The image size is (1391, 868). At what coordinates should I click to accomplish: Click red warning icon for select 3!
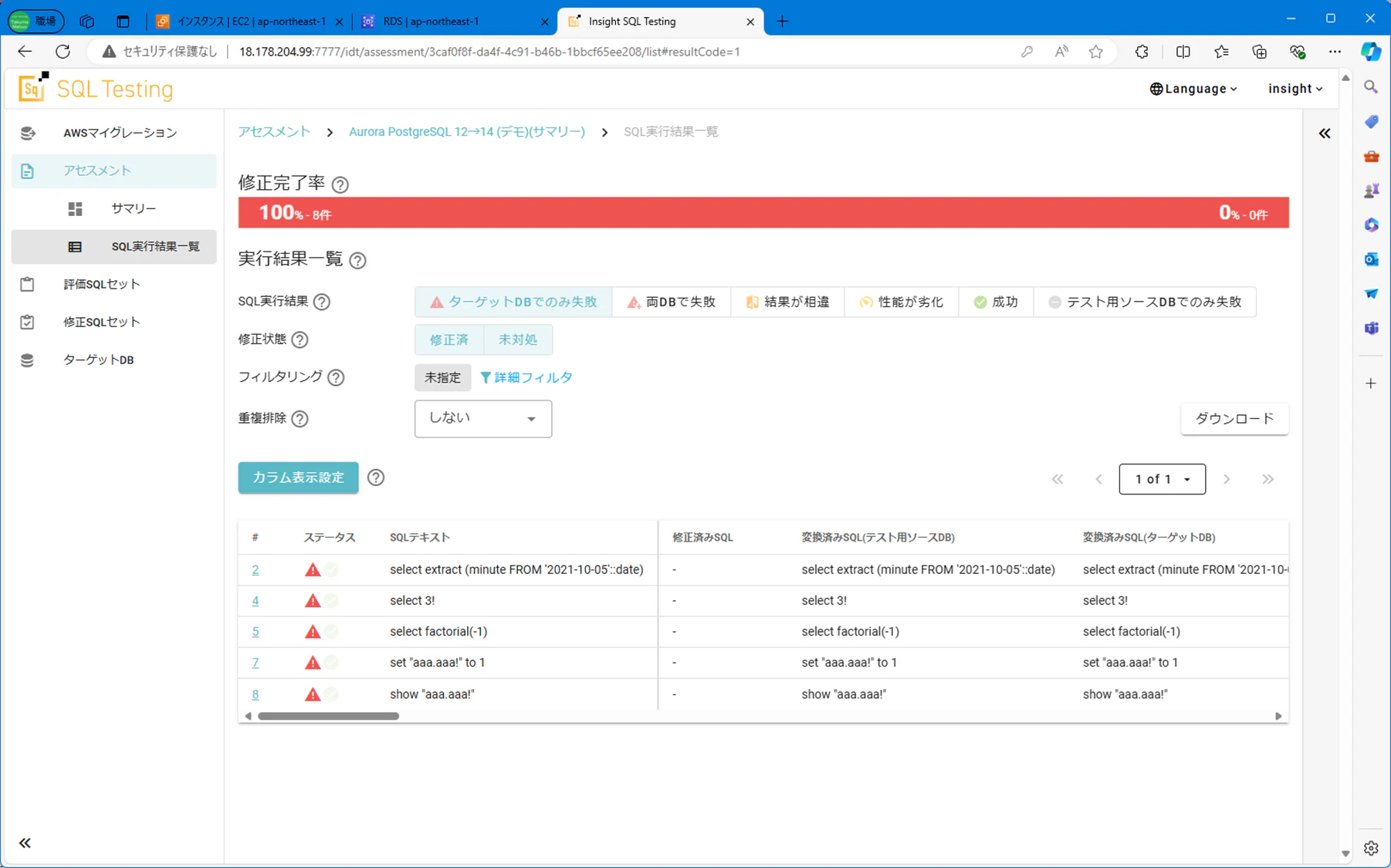[313, 600]
